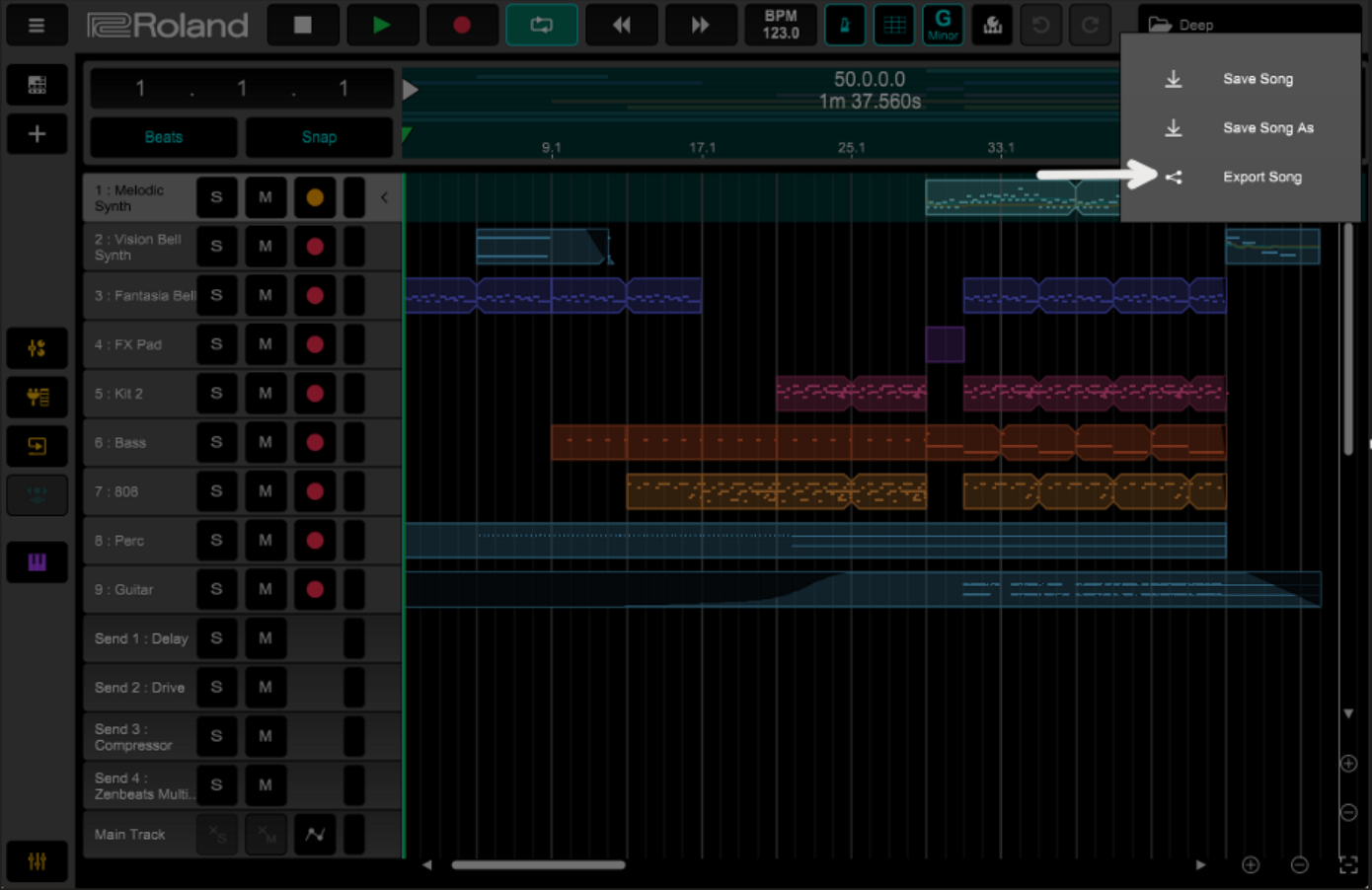Toggle record arm on Melodic Synth track
1372x890 pixels.
[x=315, y=197]
